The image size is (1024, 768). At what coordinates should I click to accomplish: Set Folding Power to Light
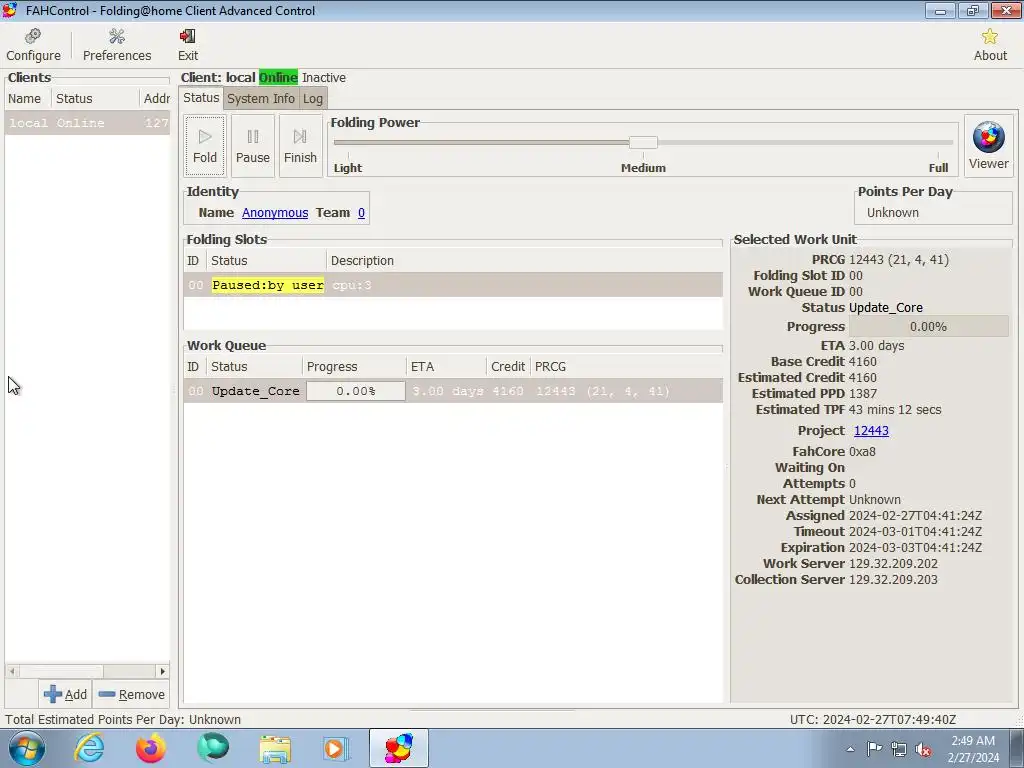click(347, 168)
